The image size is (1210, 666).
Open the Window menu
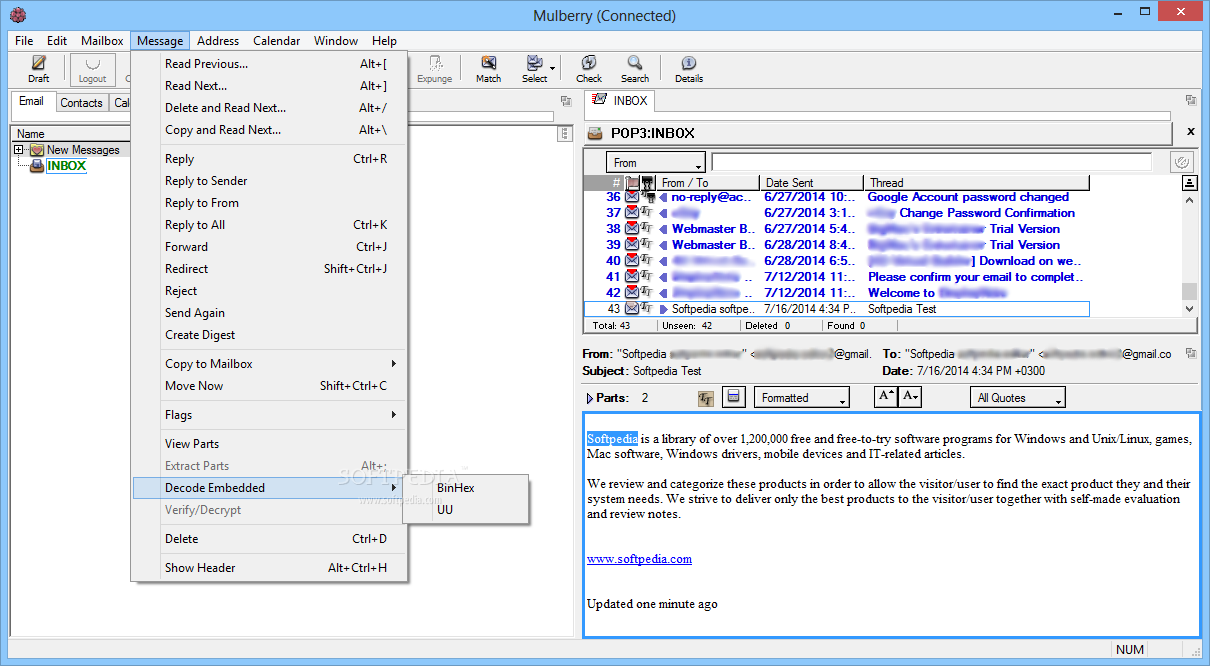point(336,41)
